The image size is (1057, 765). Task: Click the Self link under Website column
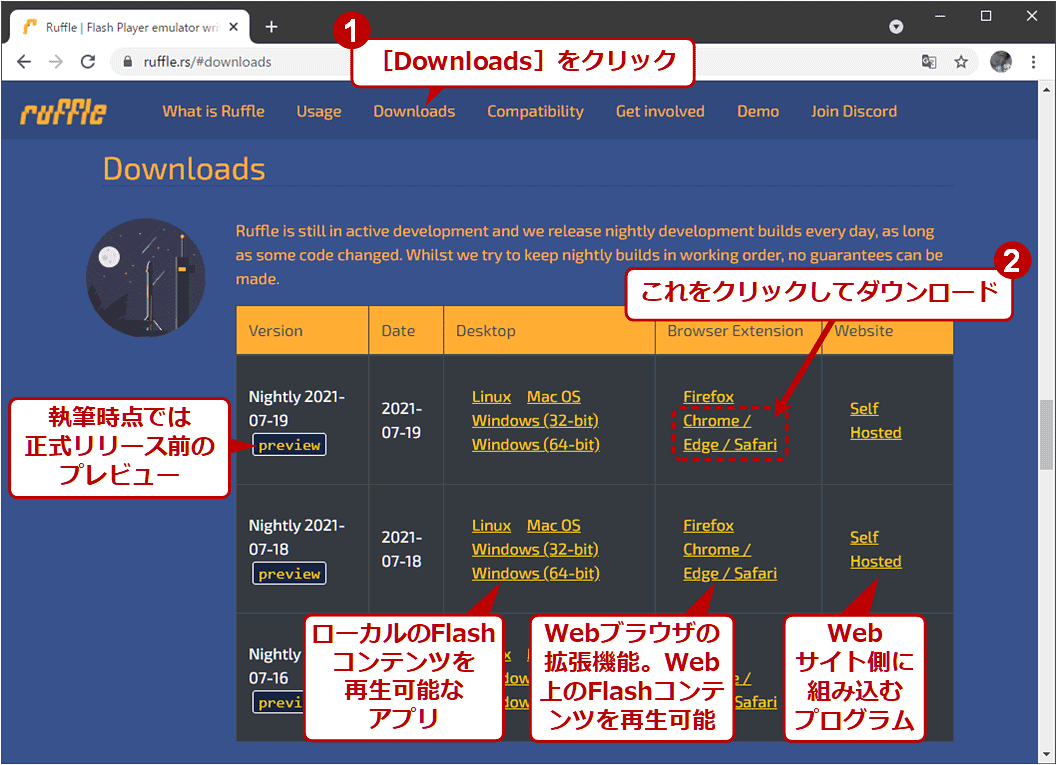pyautogui.click(x=864, y=408)
